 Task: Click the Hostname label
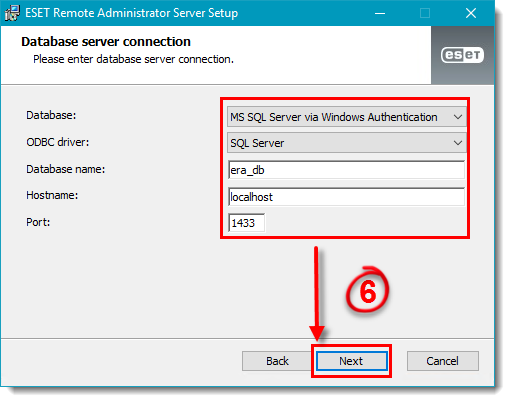(x=52, y=195)
